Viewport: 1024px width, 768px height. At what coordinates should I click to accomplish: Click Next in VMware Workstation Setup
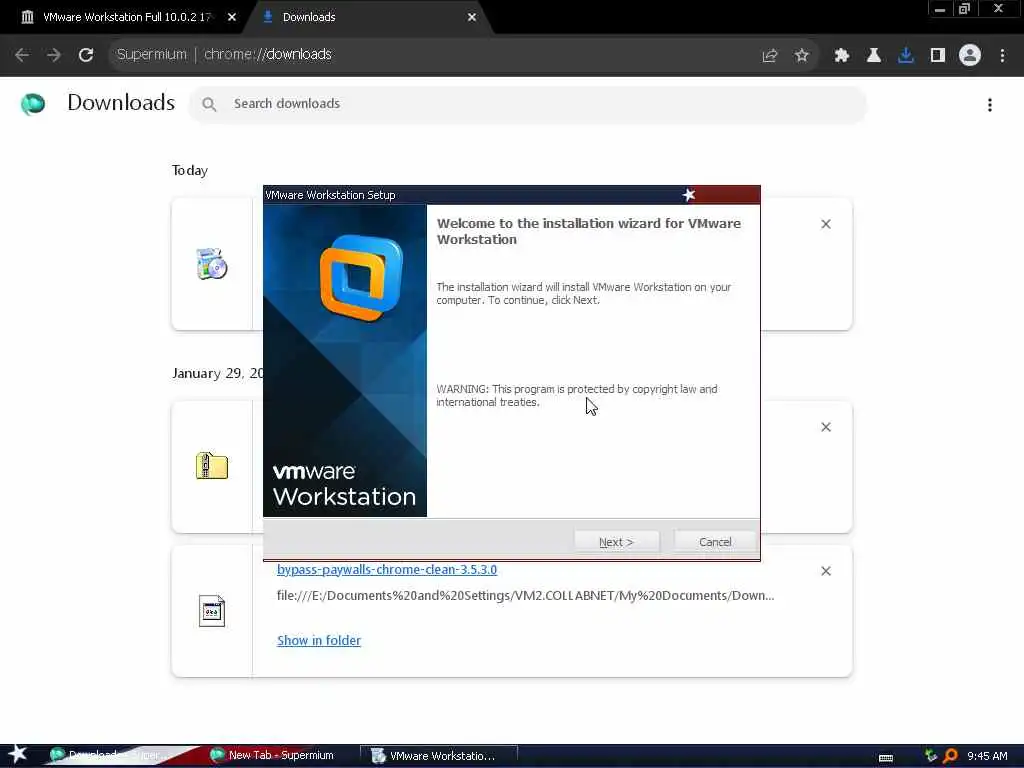click(x=616, y=542)
